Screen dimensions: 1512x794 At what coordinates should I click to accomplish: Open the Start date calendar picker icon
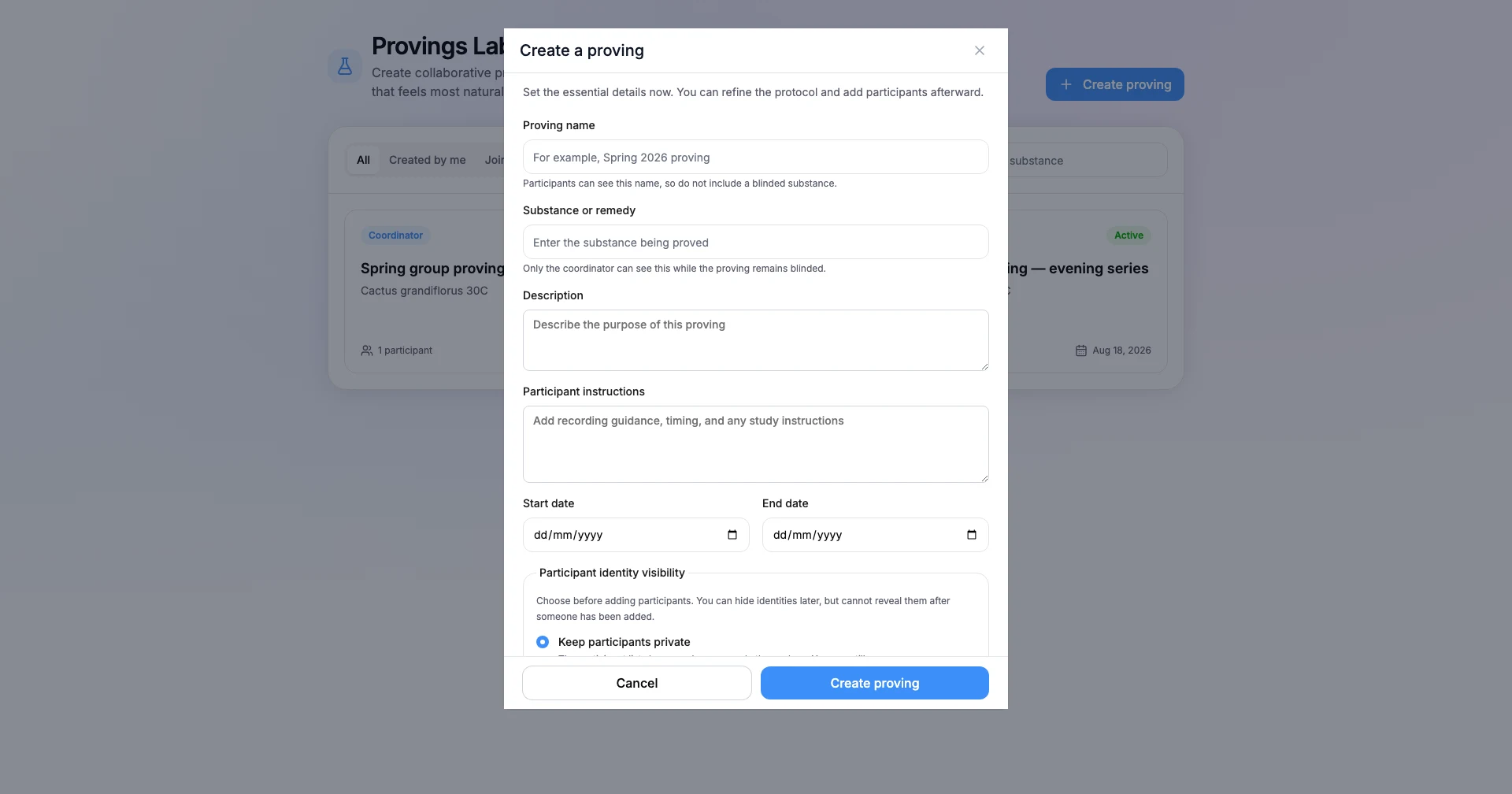(x=732, y=535)
